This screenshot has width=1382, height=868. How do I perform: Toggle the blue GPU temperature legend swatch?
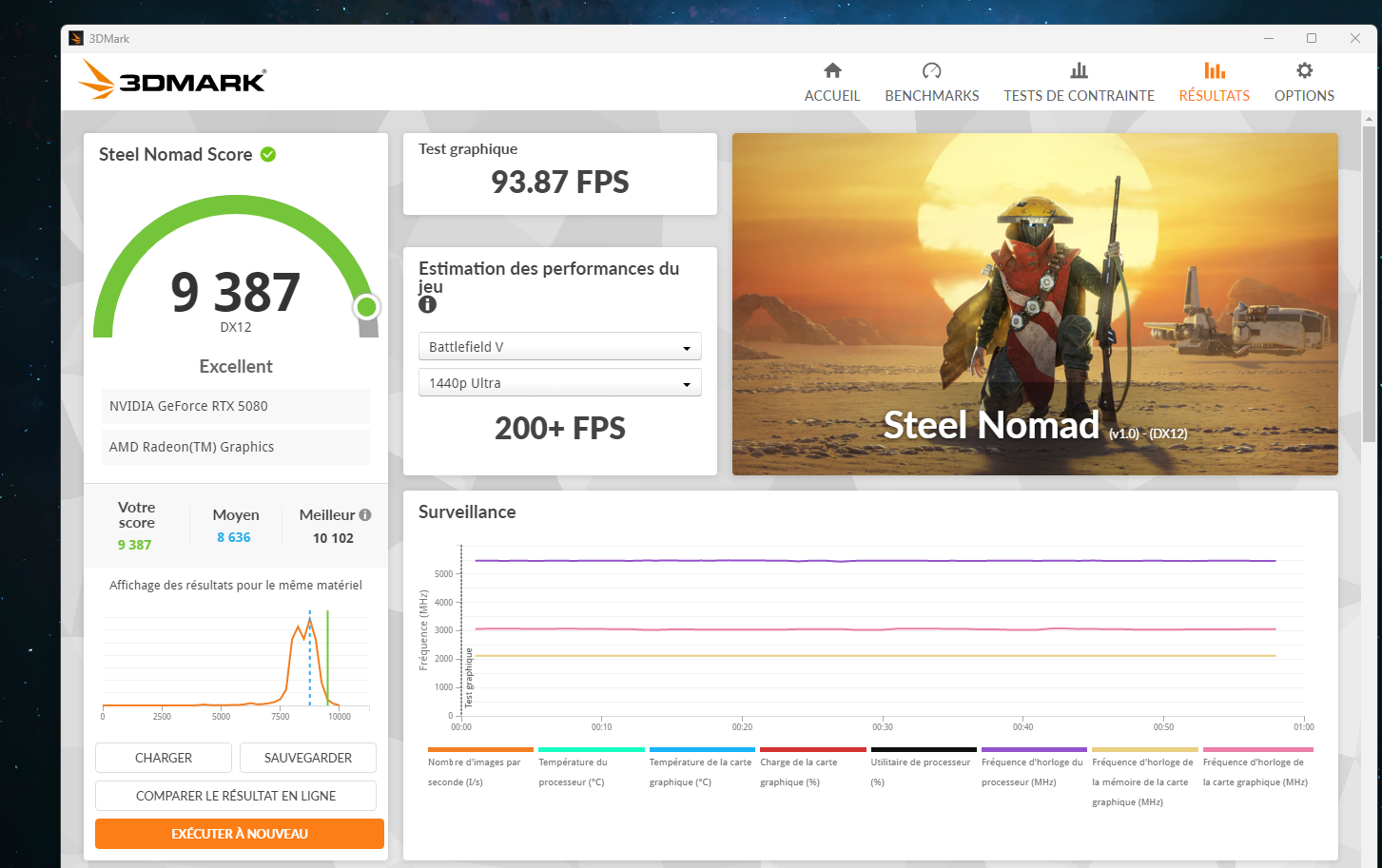click(702, 749)
